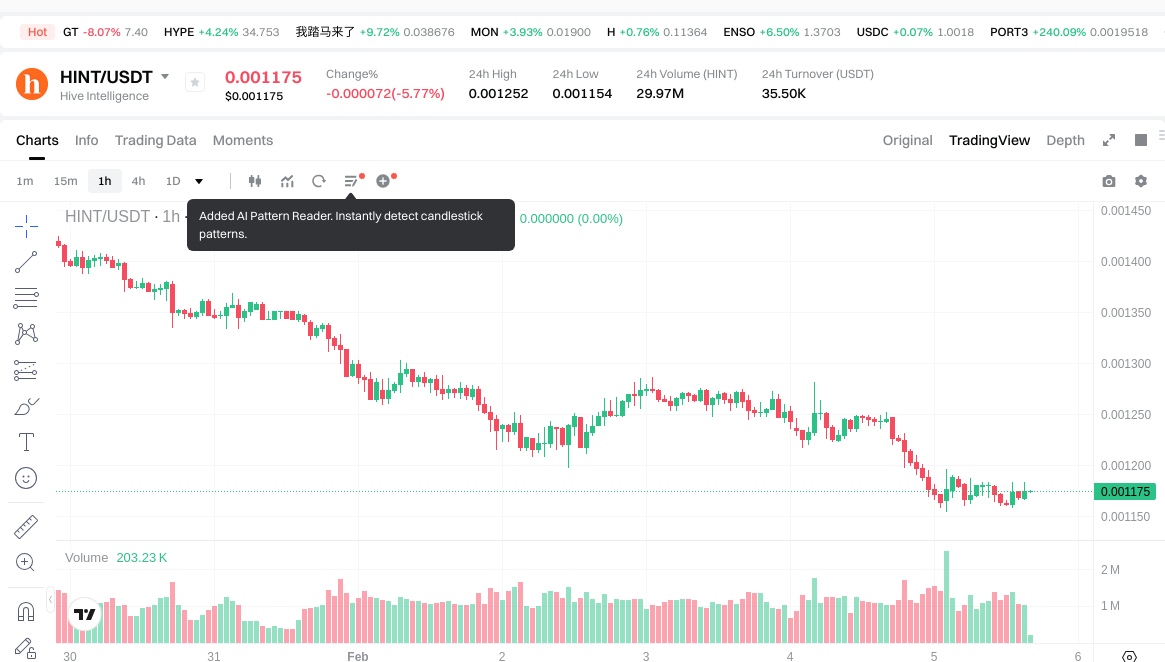Expand chart to fullscreen
1165x662 pixels.
(x=1108, y=140)
